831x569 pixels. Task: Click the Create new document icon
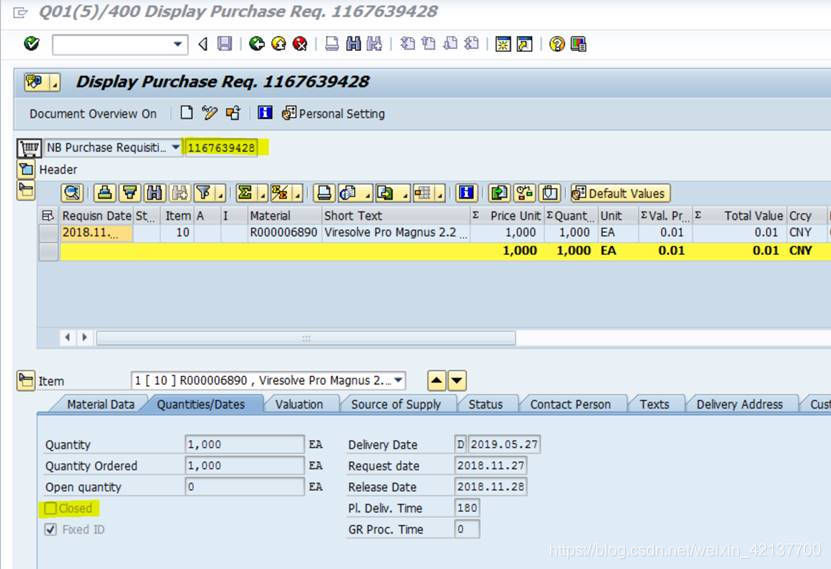click(x=187, y=113)
